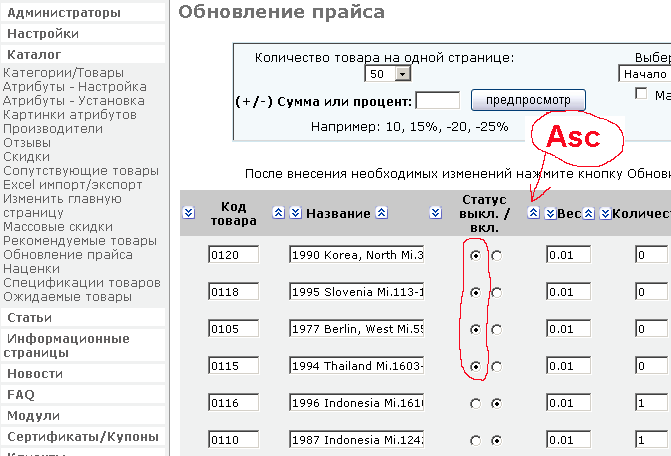Open Спецификации товаров link
671x456 pixels.
(x=82, y=283)
